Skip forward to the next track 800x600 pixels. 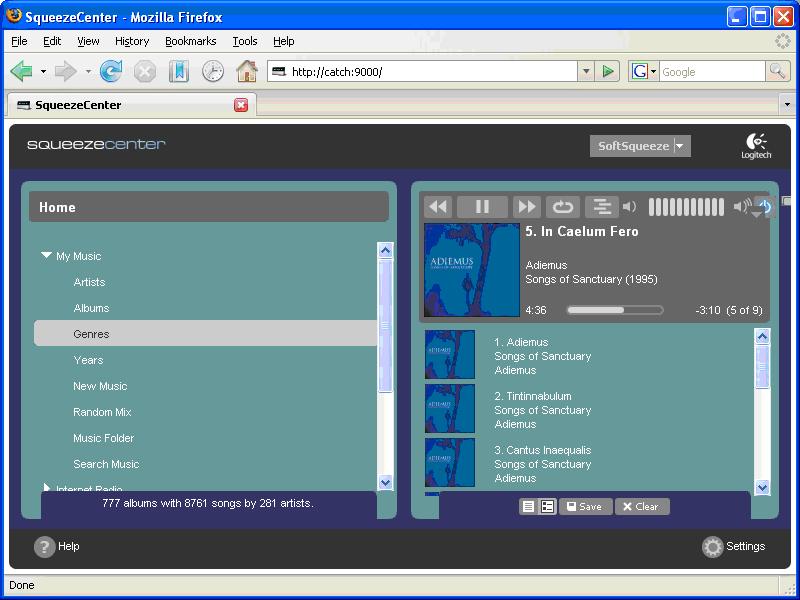[526, 207]
